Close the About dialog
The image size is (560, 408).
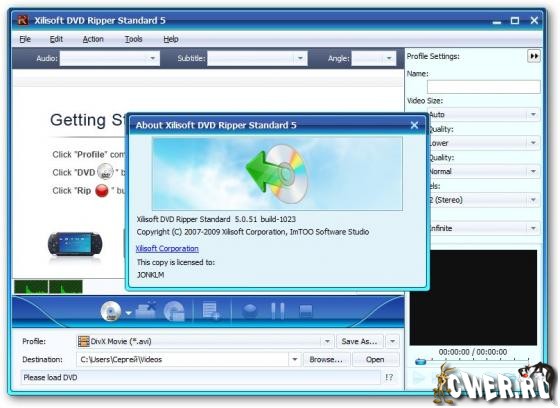click(414, 125)
